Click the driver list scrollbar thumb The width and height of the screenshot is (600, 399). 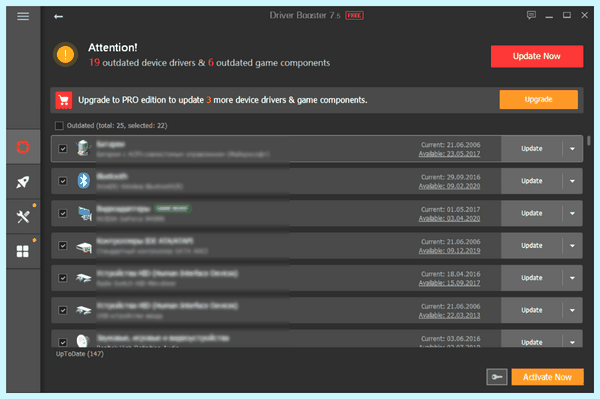click(x=589, y=140)
